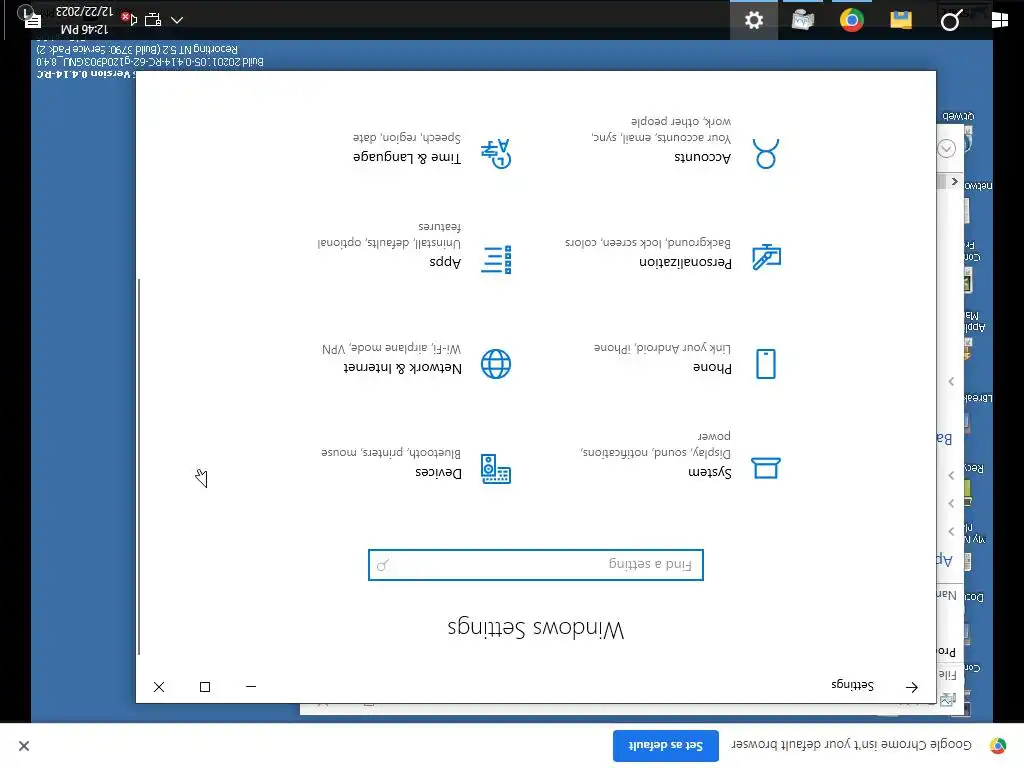The image size is (1024, 768).
Task: Click 'Bluetooth, printers, mouse' description text
Action: pyautogui.click(x=391, y=452)
